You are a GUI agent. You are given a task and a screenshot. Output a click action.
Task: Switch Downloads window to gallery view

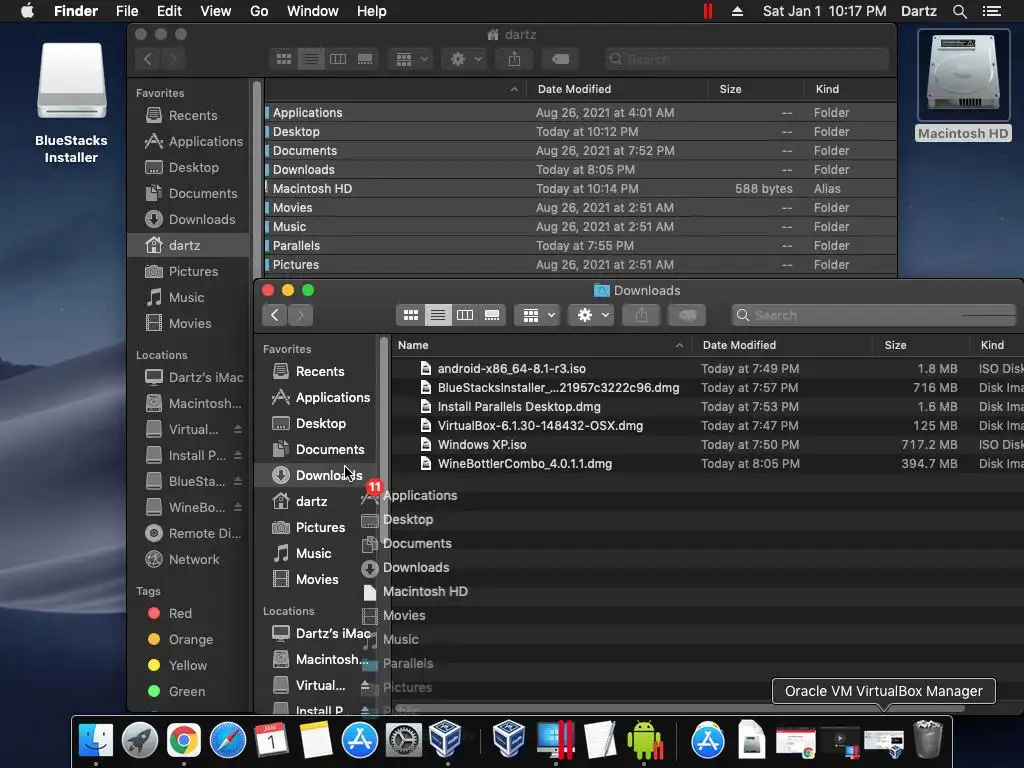(x=492, y=315)
